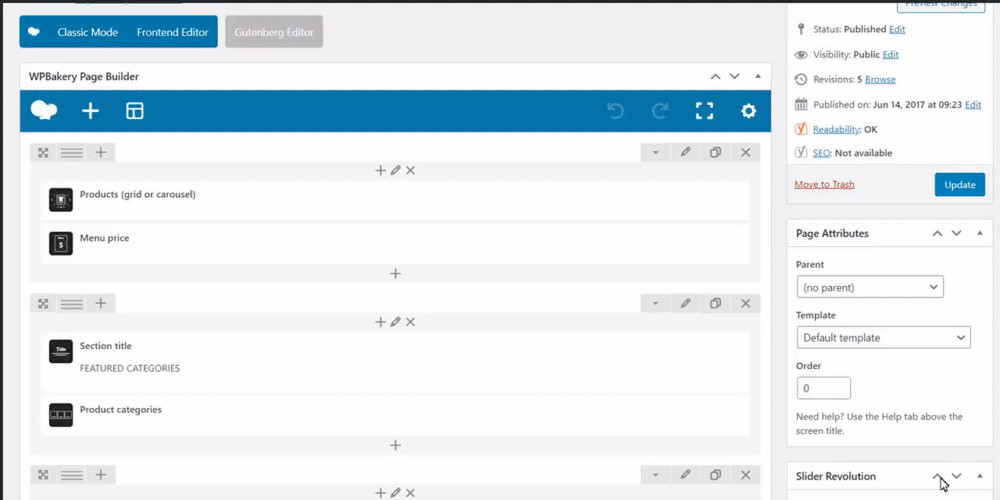Move Page Attributes panel down
This screenshot has width=1000, height=500.
coord(957,233)
